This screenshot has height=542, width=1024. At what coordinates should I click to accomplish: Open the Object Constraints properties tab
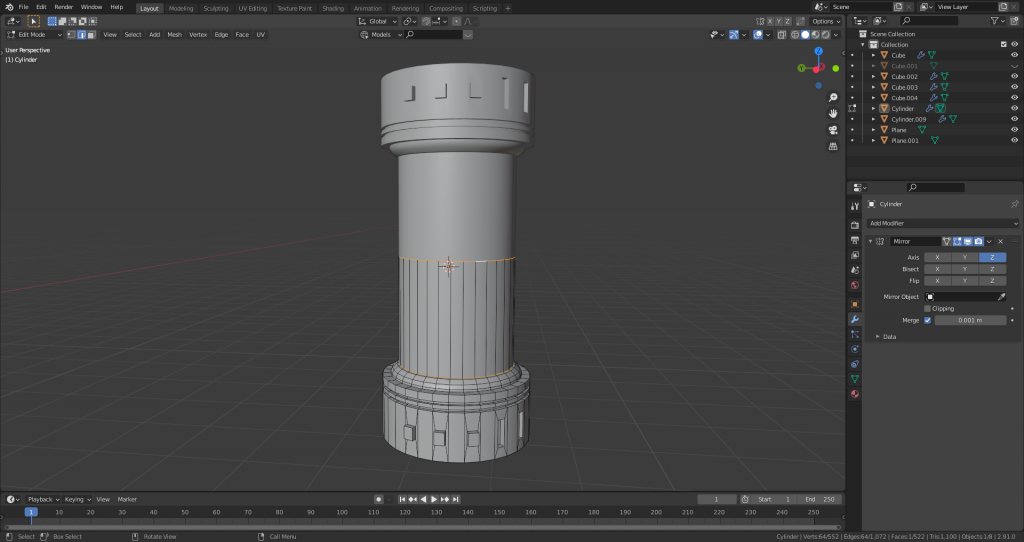[855, 364]
